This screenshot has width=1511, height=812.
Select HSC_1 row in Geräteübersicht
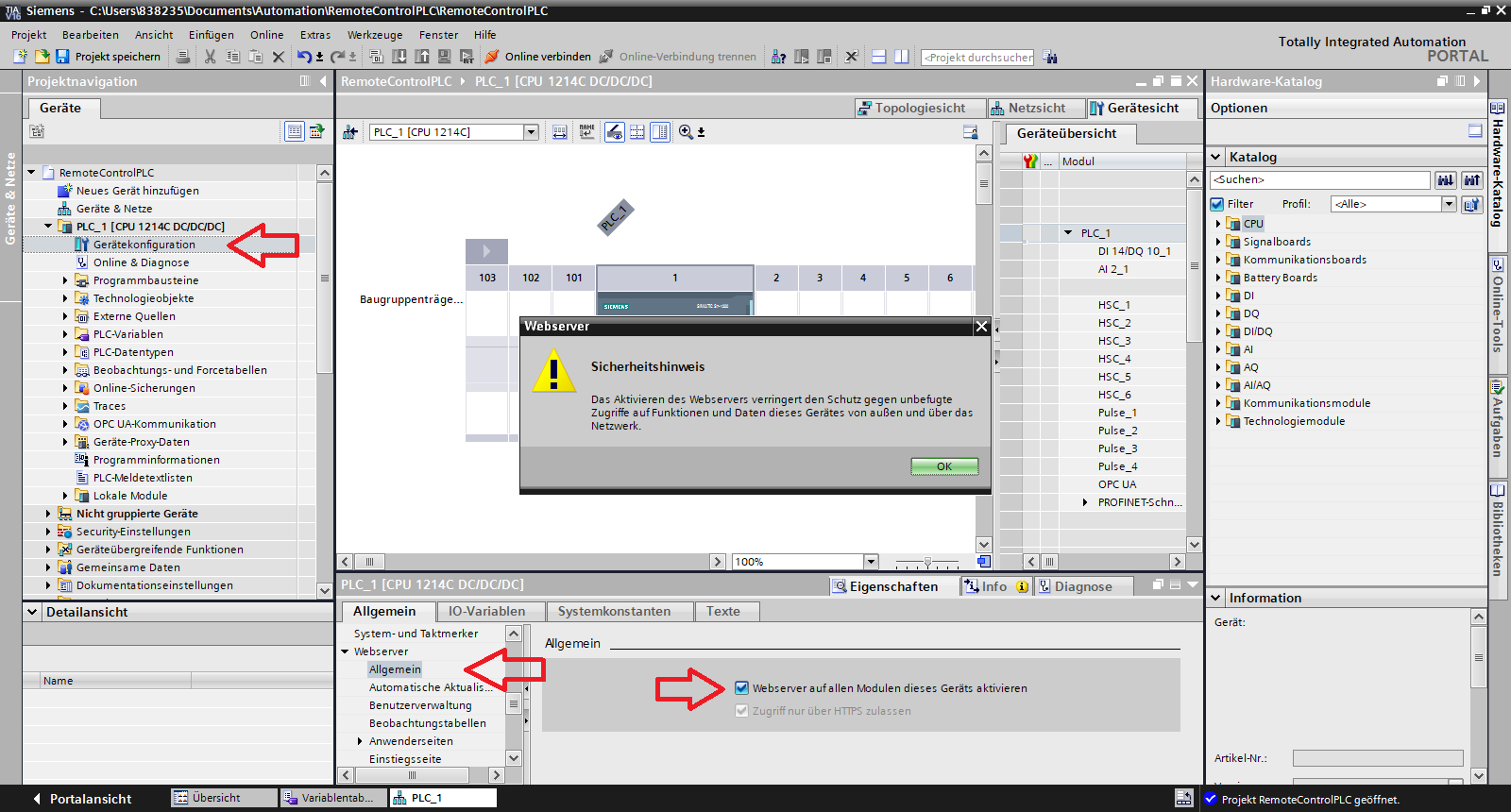tap(1114, 305)
